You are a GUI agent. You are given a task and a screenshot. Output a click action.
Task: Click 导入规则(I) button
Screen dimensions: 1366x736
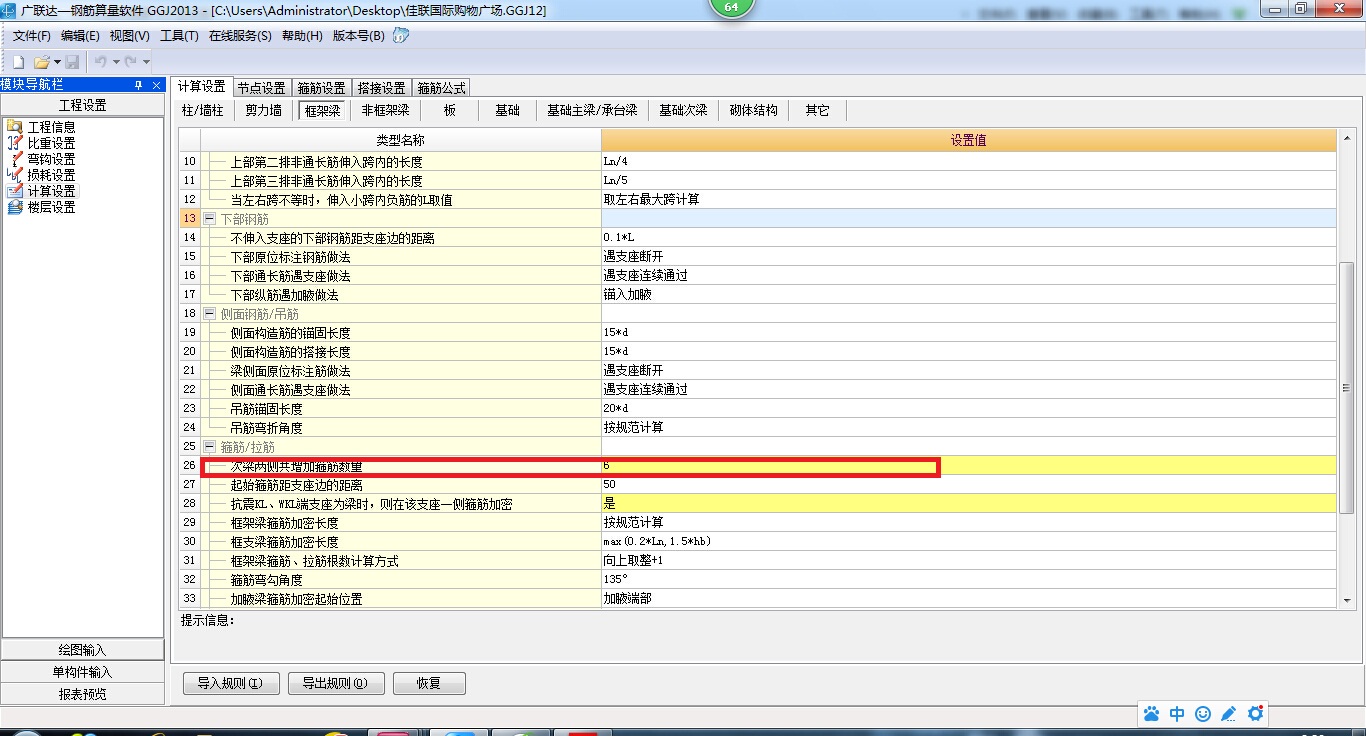230,684
